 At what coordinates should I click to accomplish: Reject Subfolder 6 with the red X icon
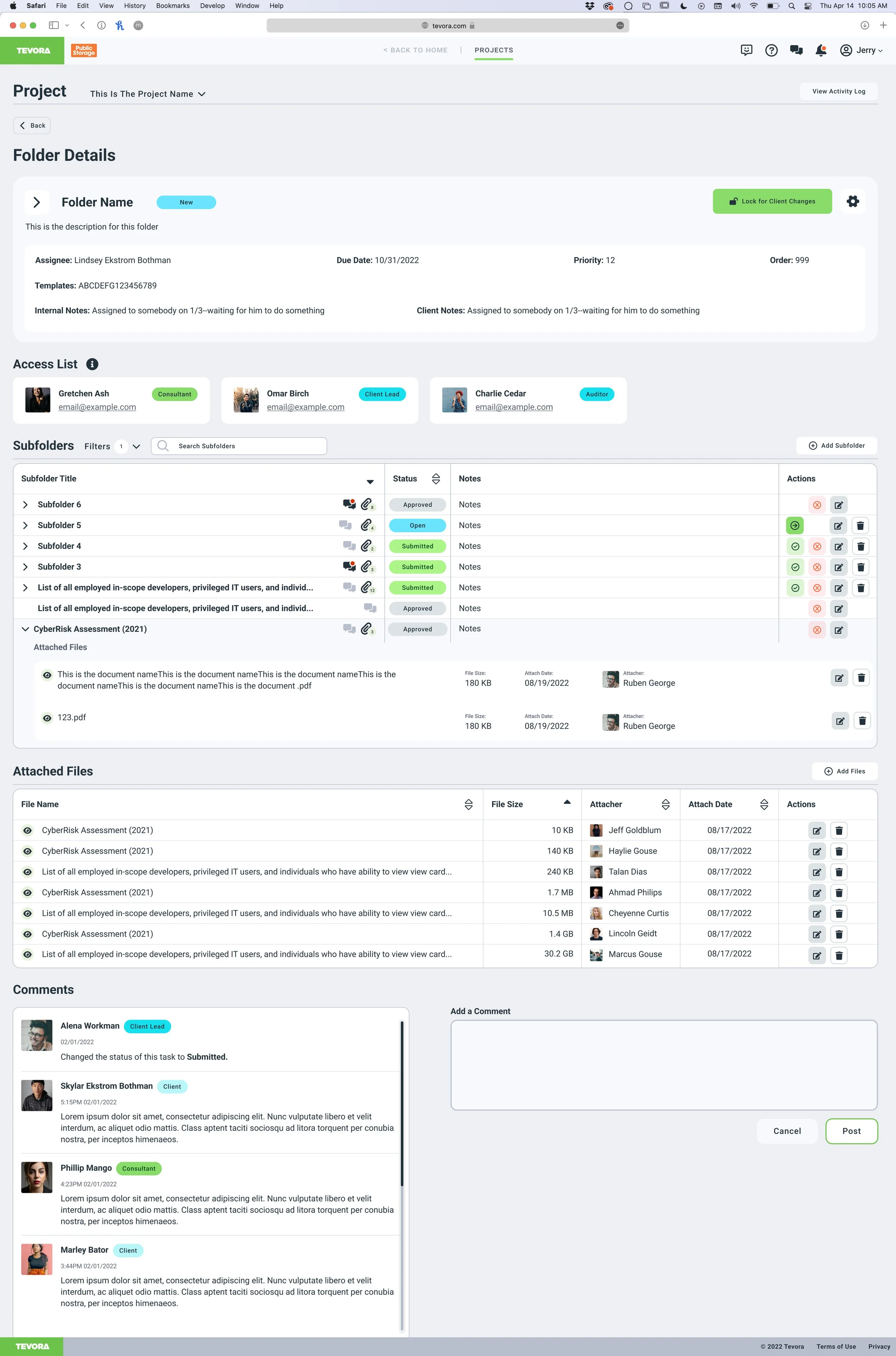pyautogui.click(x=816, y=505)
